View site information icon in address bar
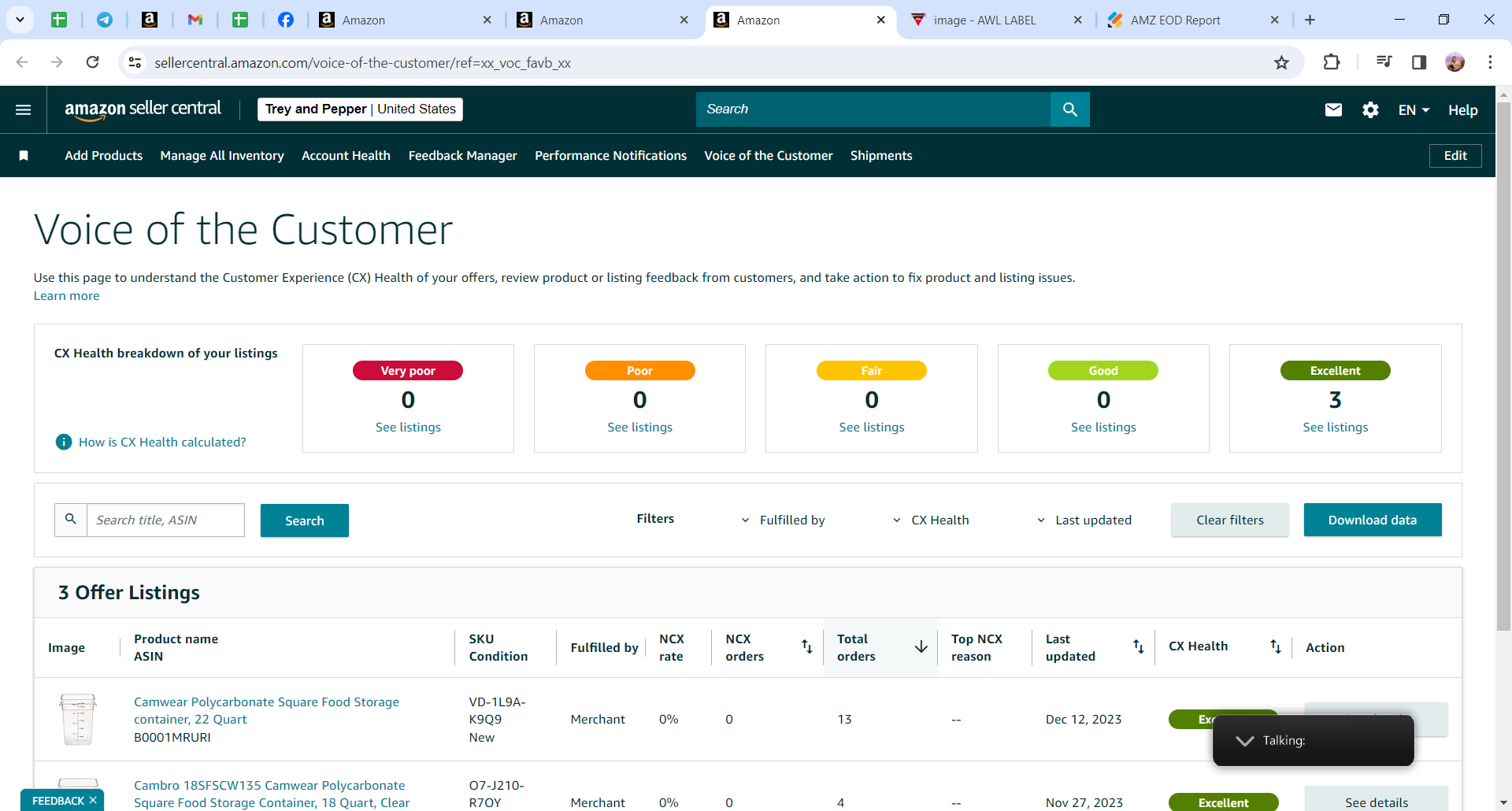Image resolution: width=1512 pixels, height=811 pixels. (135, 62)
